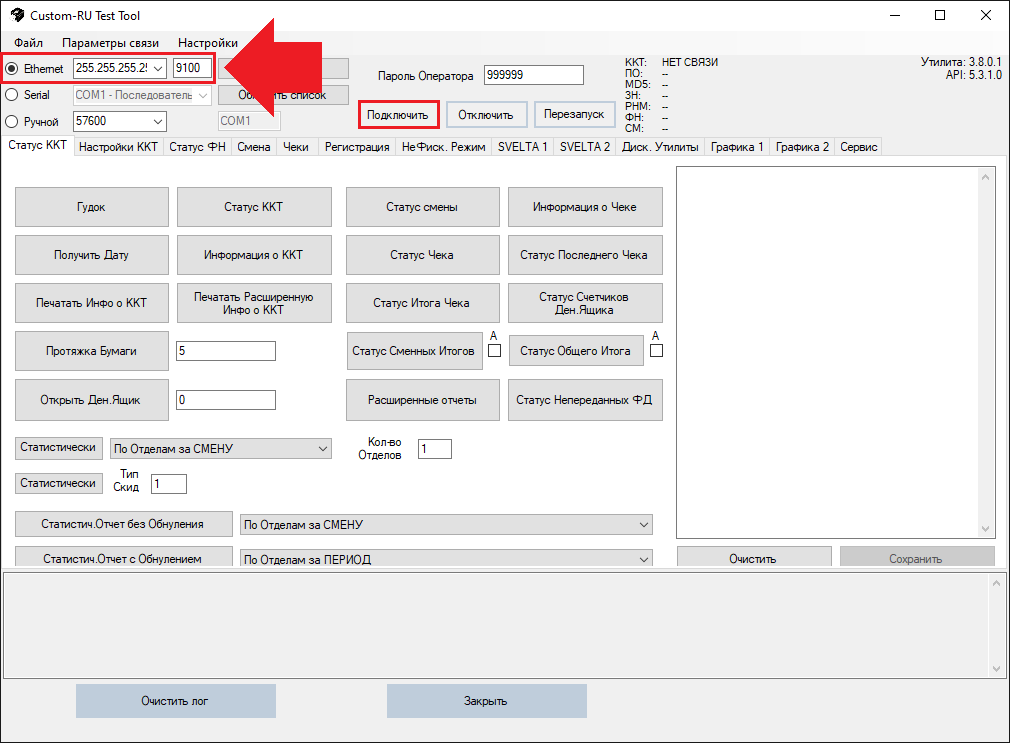Click the Пароль Оператора input field
The image size is (1010, 743).
(x=533, y=75)
